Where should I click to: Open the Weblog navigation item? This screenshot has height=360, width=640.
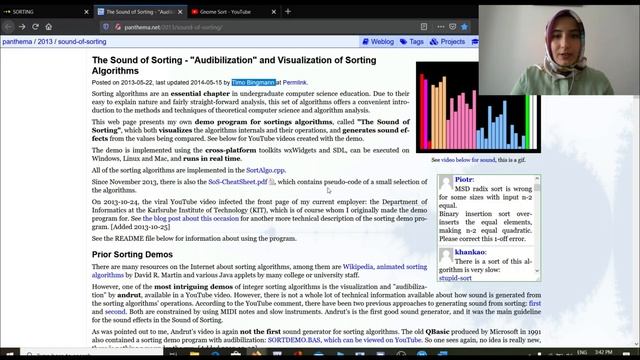coord(378,42)
